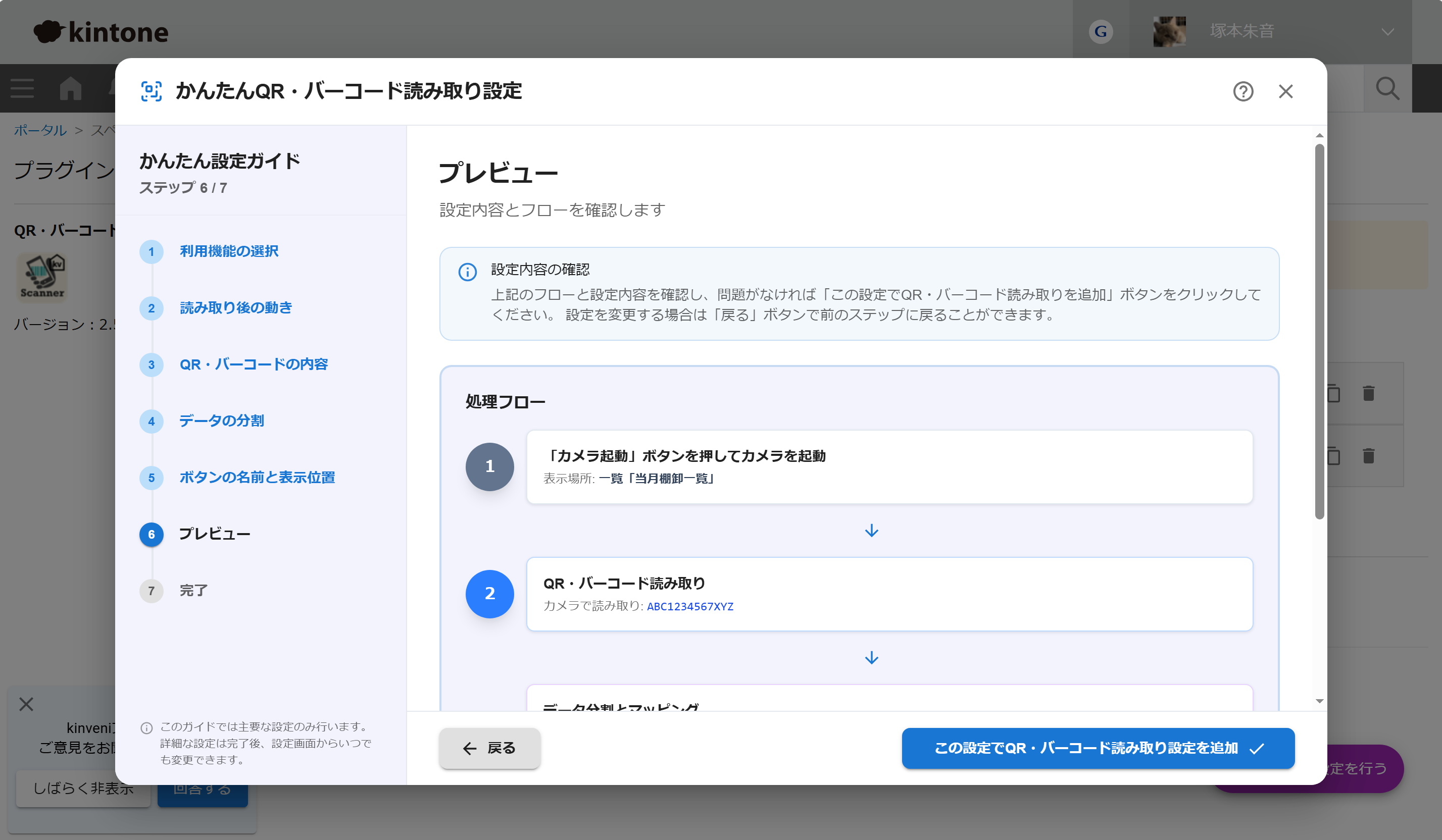1442x840 pixels.
Task: Close the QR barcode settings dialog
Action: coord(1286,91)
